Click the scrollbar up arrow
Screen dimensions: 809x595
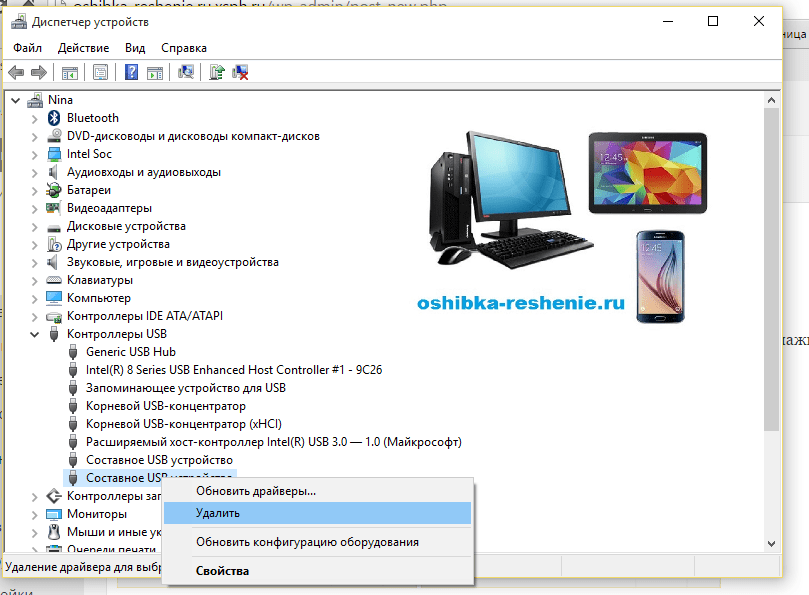pyautogui.click(x=771, y=100)
